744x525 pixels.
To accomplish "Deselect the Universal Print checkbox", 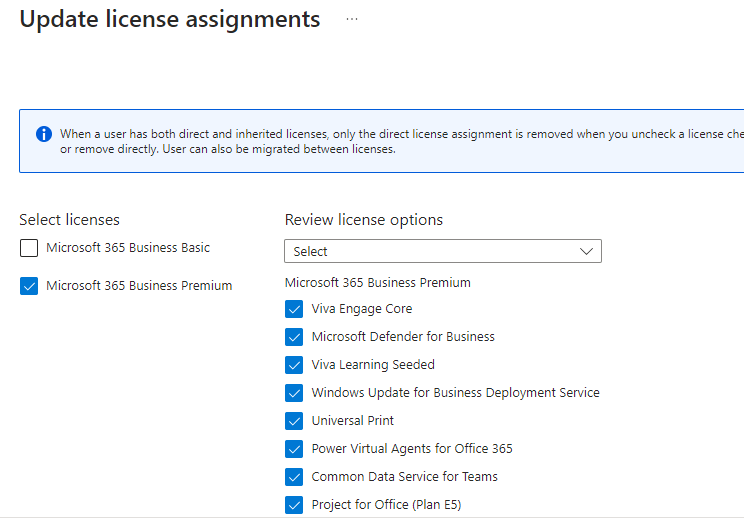I will (x=294, y=421).
